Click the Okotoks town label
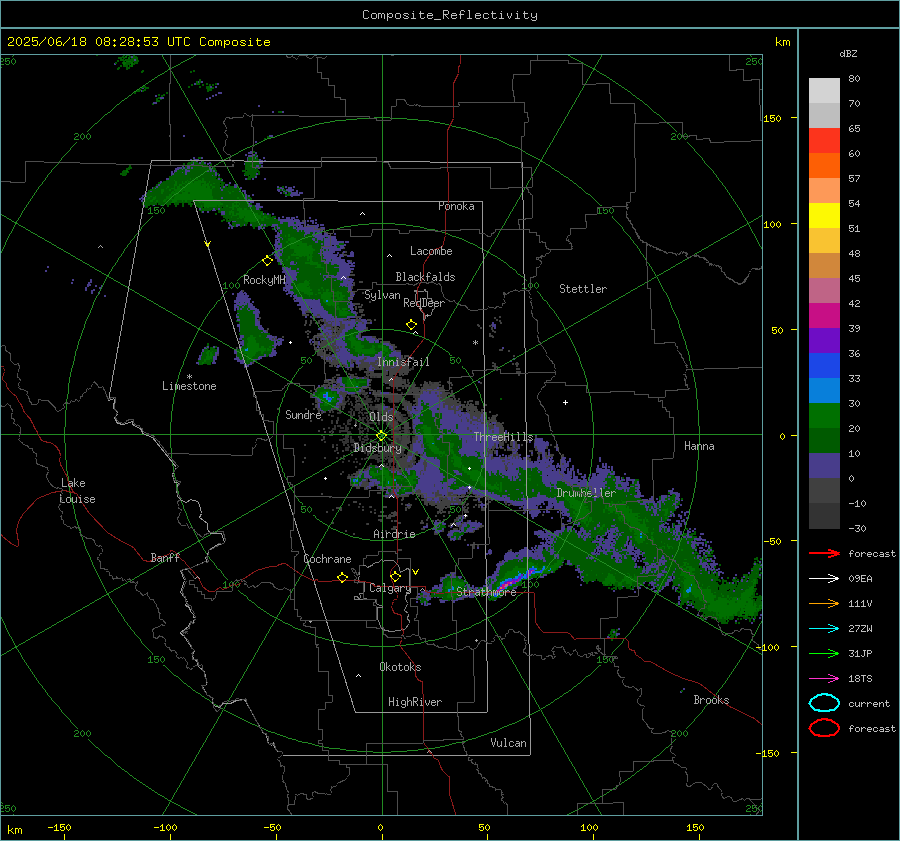Viewport: 900px width, 841px height. pos(400,667)
